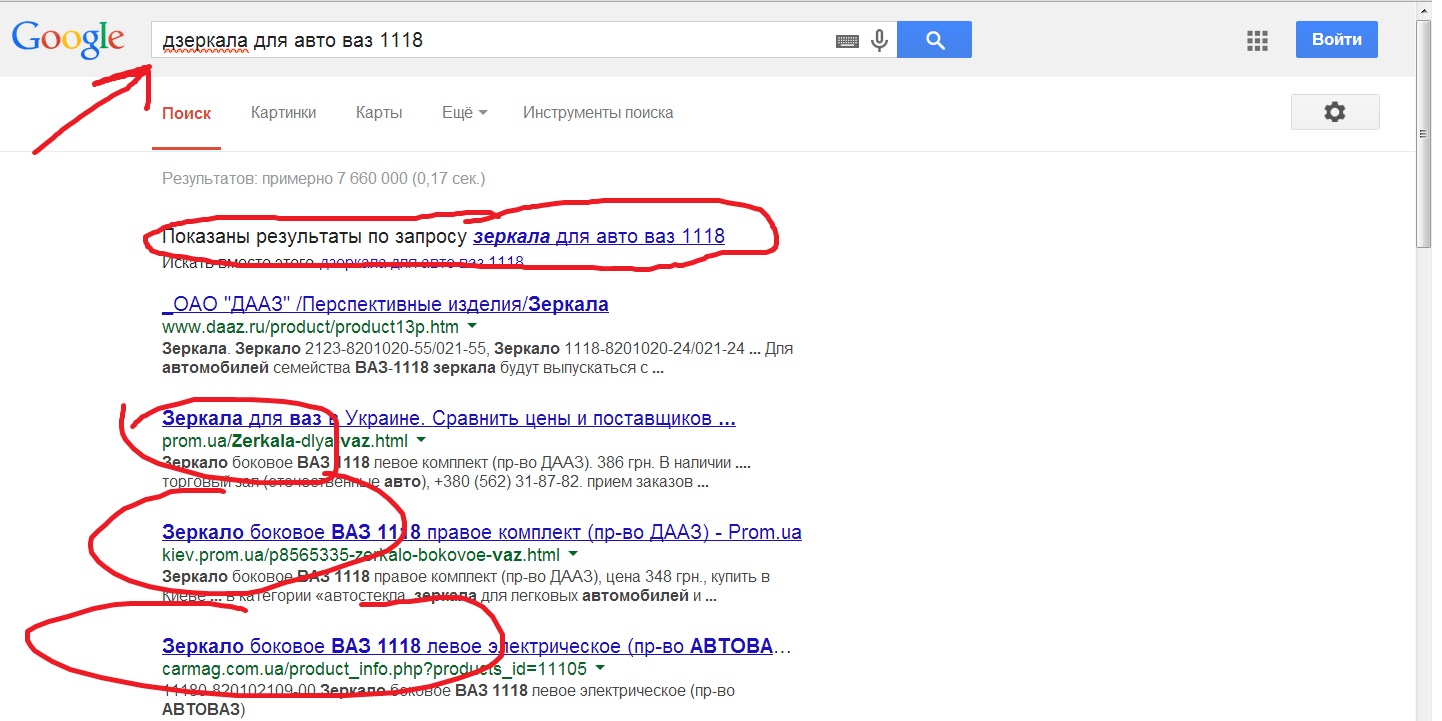Click the results count text
1442x721 pixels.
point(323,179)
